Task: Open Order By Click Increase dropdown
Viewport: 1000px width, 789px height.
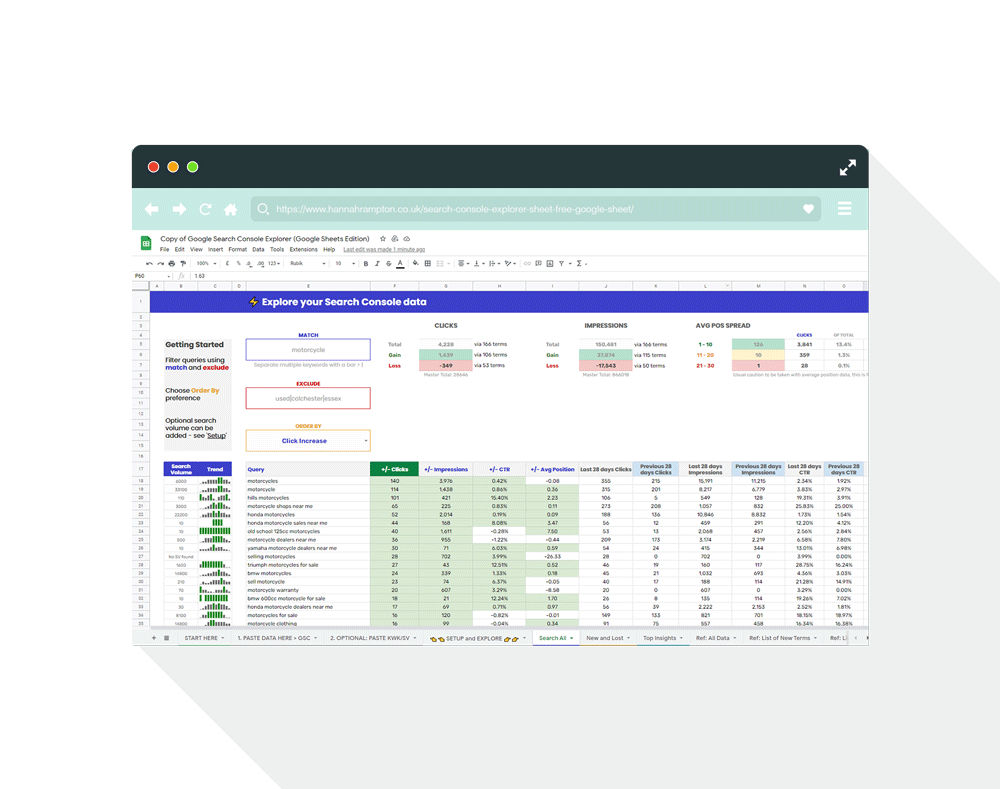Action: pos(308,441)
